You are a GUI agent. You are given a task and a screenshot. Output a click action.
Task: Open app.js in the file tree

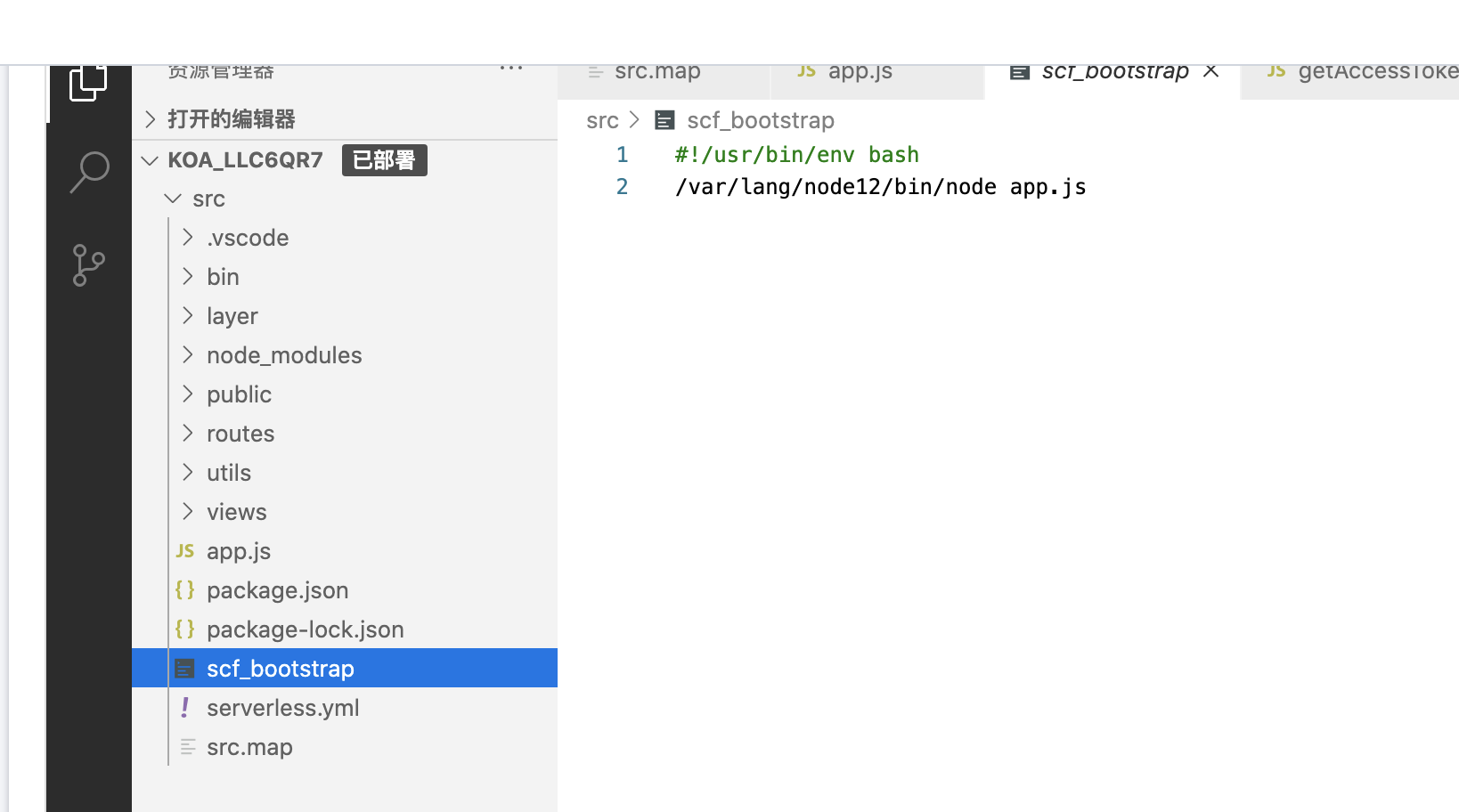(345, 551)
